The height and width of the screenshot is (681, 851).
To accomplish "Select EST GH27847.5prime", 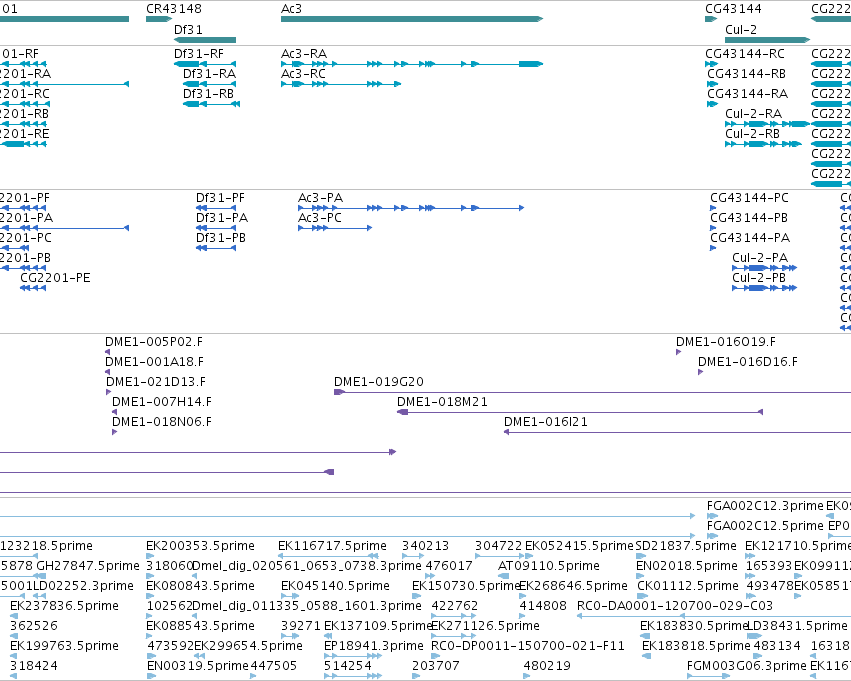I will point(40,576).
